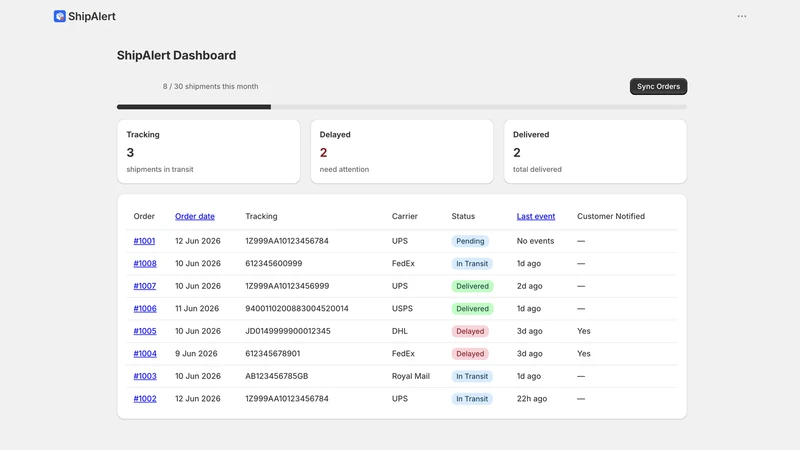800x450 pixels.
Task: Open order #1004
Action: click(145, 353)
